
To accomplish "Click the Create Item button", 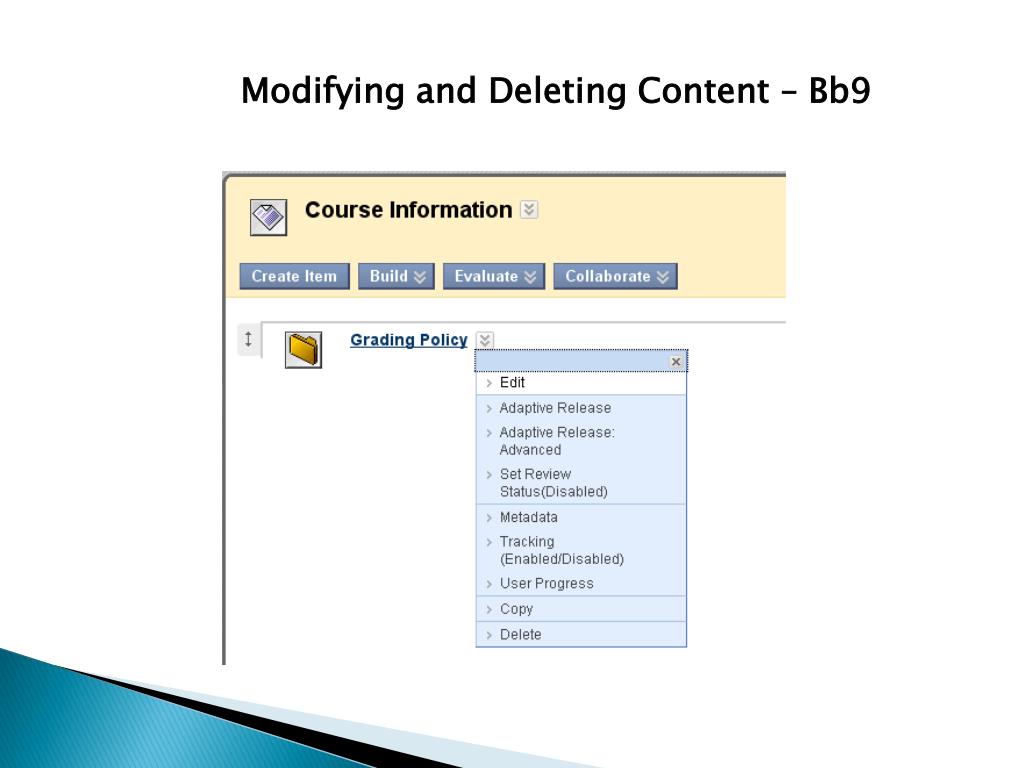I will (x=295, y=276).
